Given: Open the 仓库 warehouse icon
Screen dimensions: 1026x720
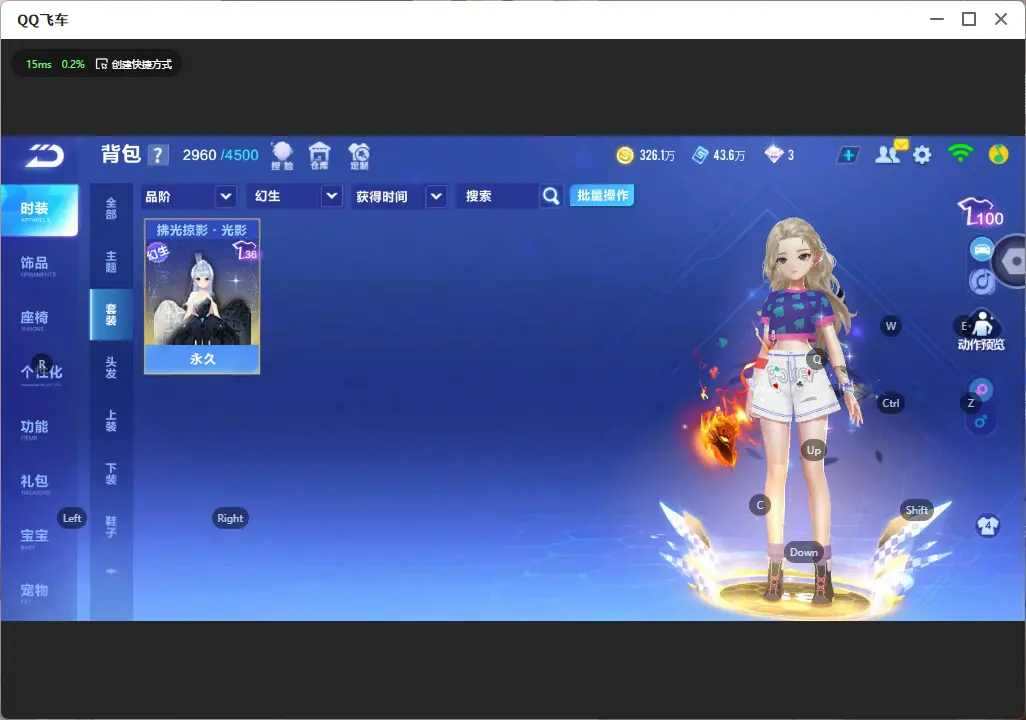Looking at the screenshot, I should pos(319,156).
